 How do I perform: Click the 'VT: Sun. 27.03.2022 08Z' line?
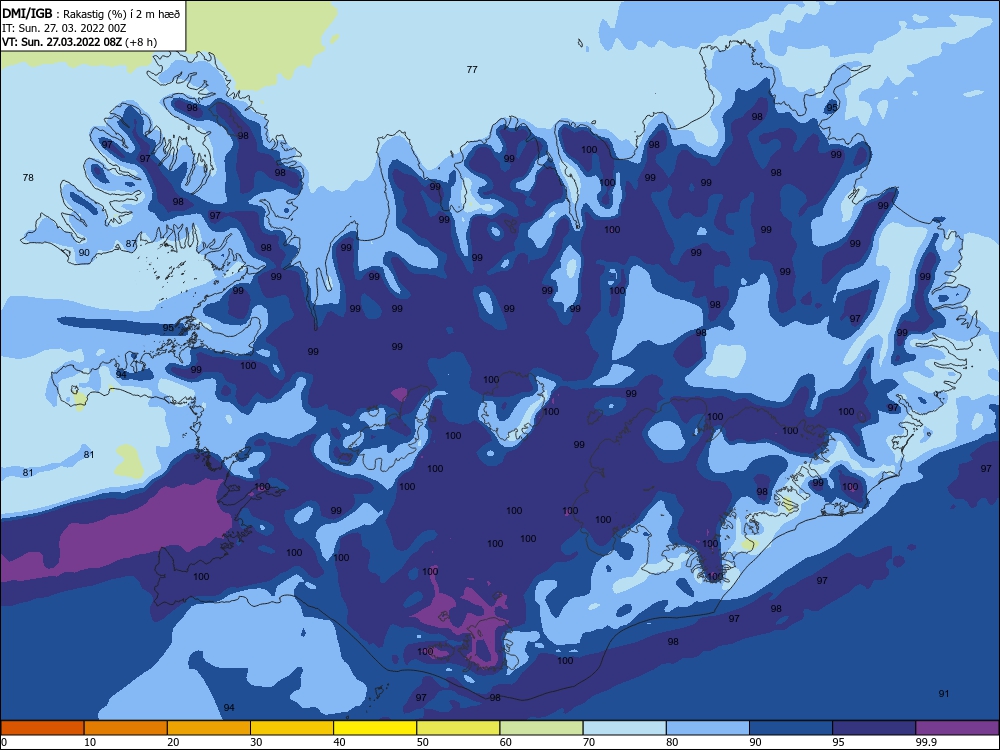(61, 42)
